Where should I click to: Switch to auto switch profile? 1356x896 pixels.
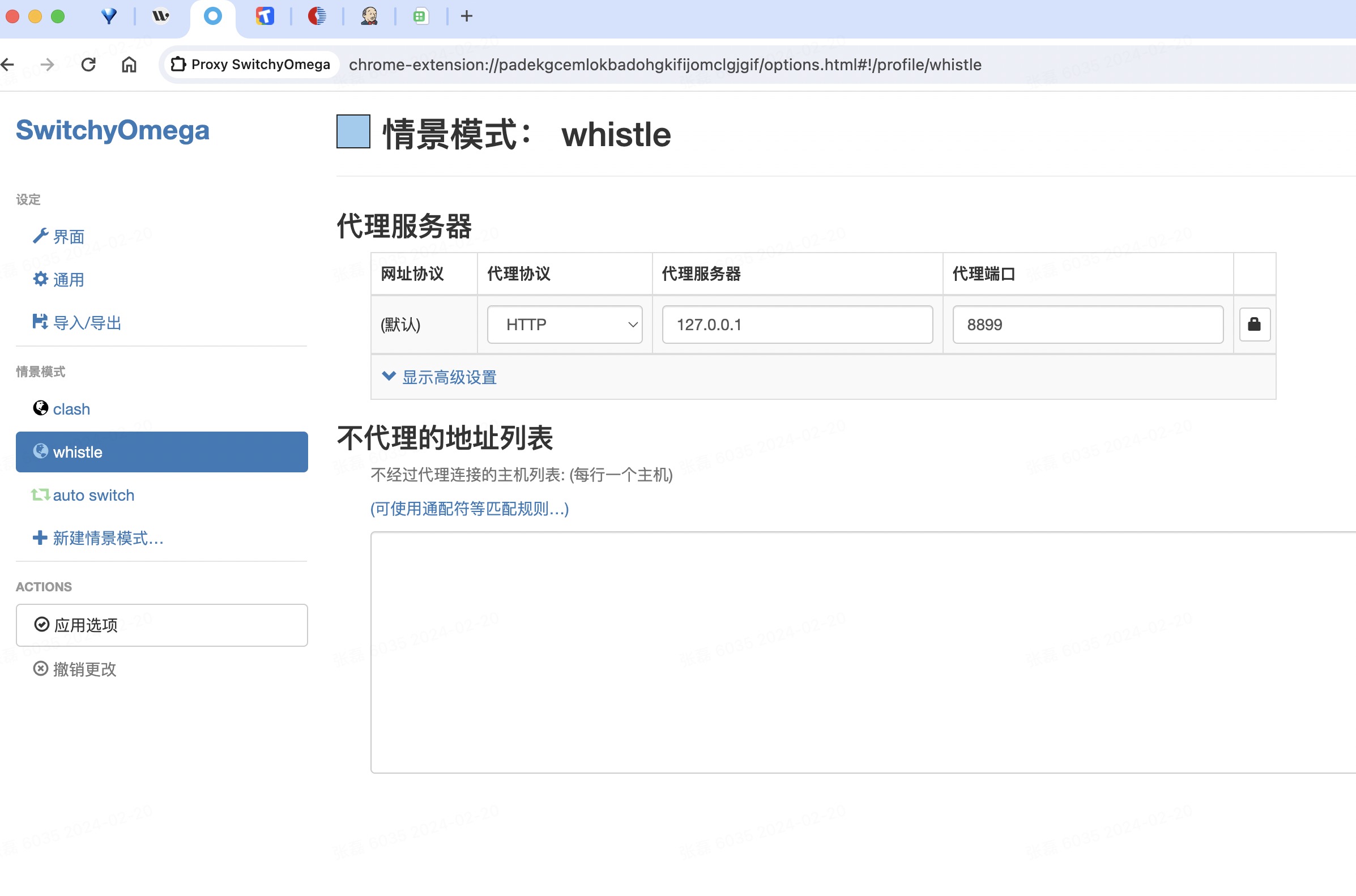(x=93, y=495)
